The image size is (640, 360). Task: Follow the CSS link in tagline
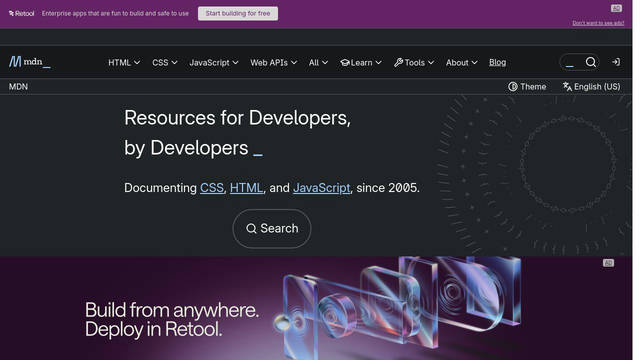[x=211, y=188]
